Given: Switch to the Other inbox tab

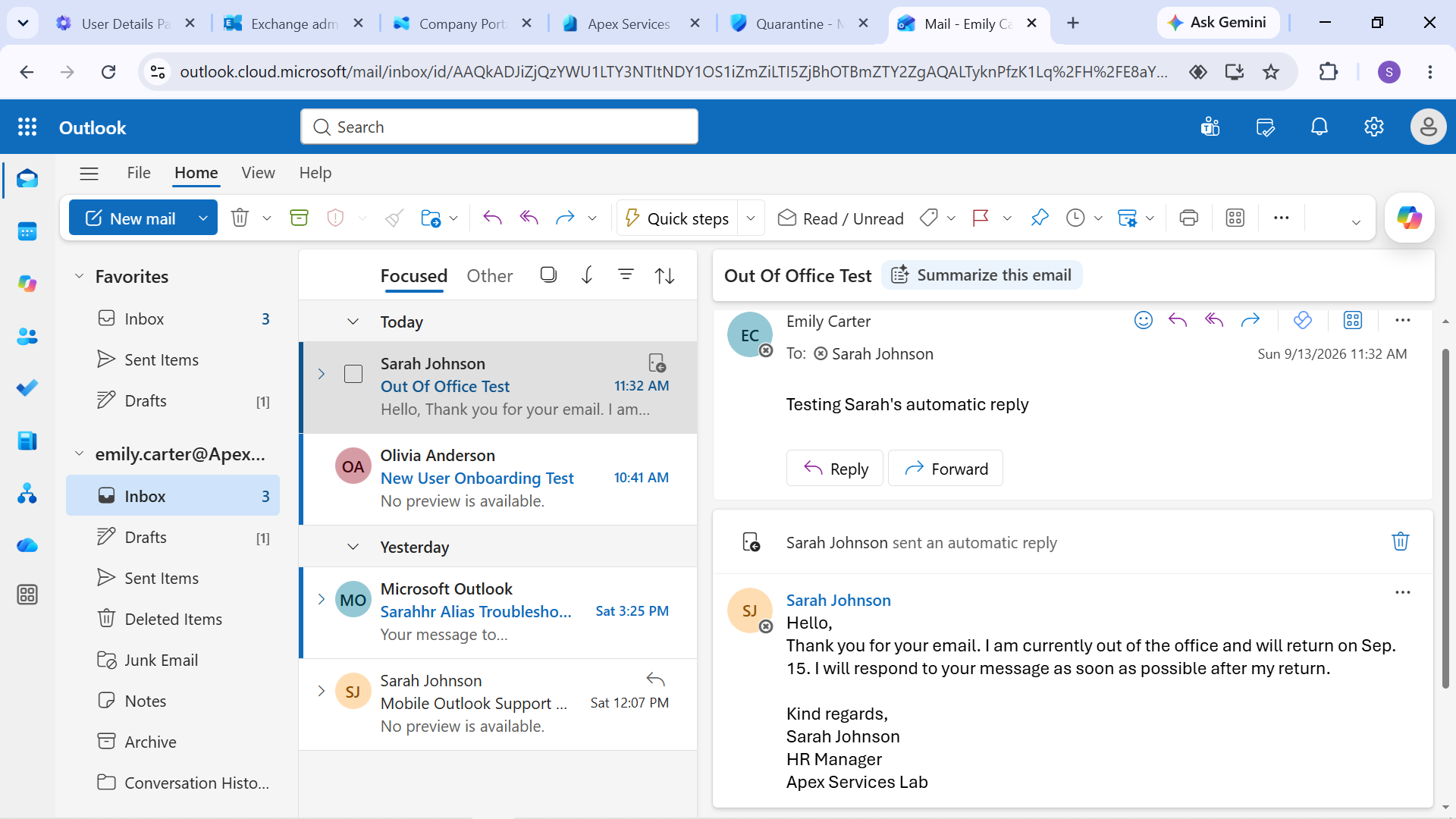Looking at the screenshot, I should coord(490,276).
